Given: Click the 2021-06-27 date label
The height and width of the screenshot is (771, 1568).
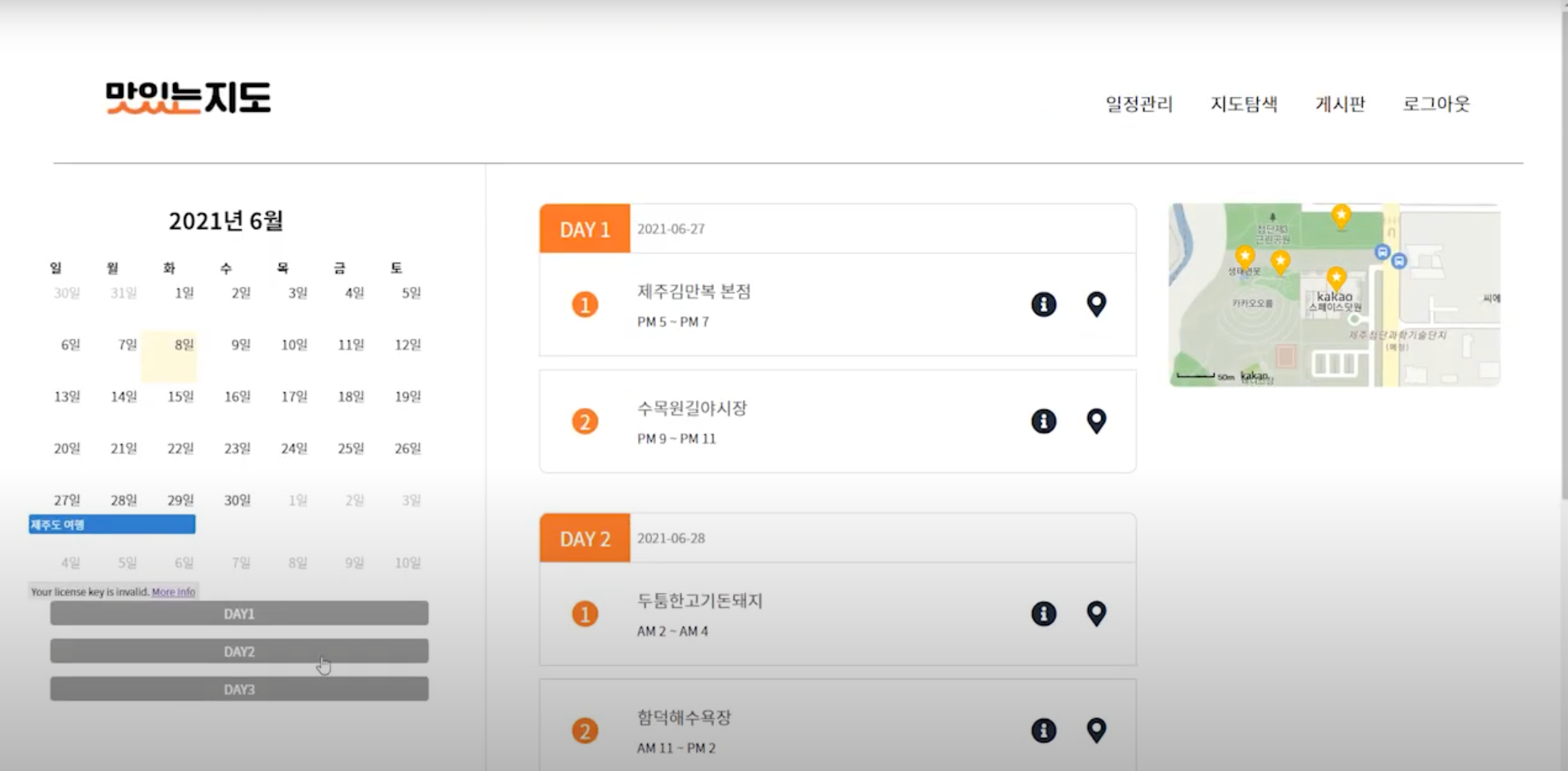Looking at the screenshot, I should (671, 229).
